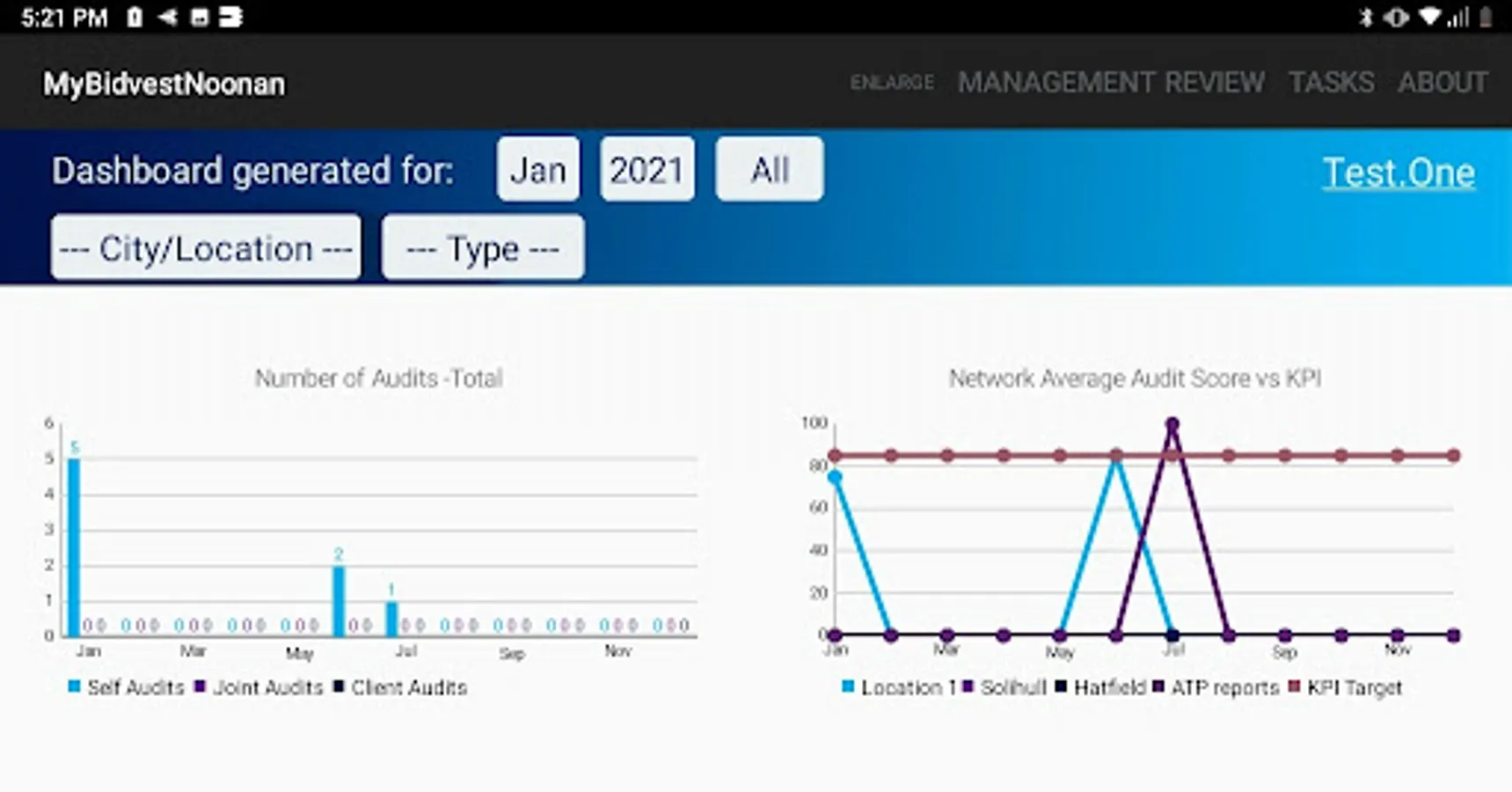Image resolution: width=1512 pixels, height=792 pixels.
Task: Select the January bar labeled 5
Action: point(74,546)
